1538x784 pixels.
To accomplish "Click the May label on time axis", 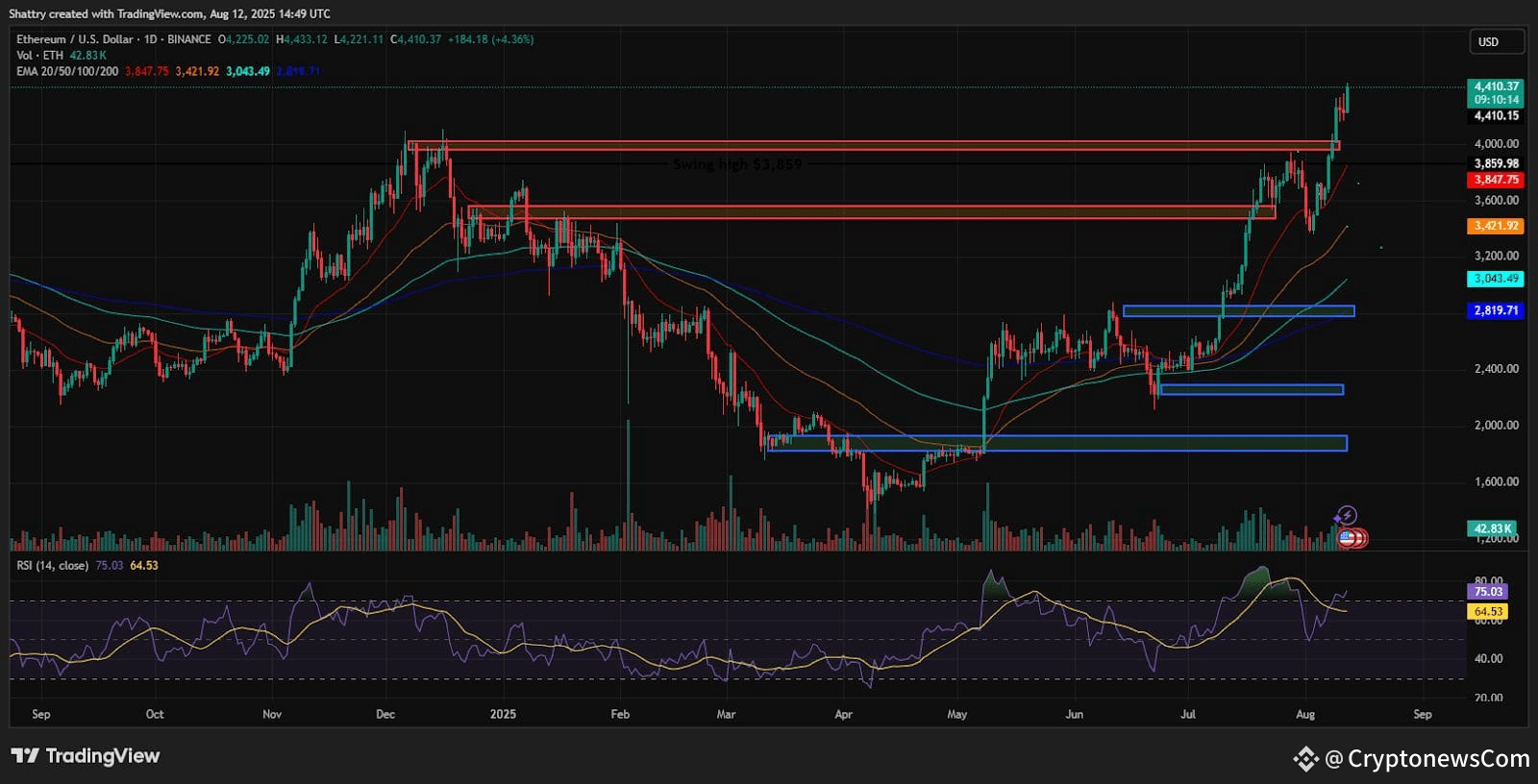I will 956,714.
